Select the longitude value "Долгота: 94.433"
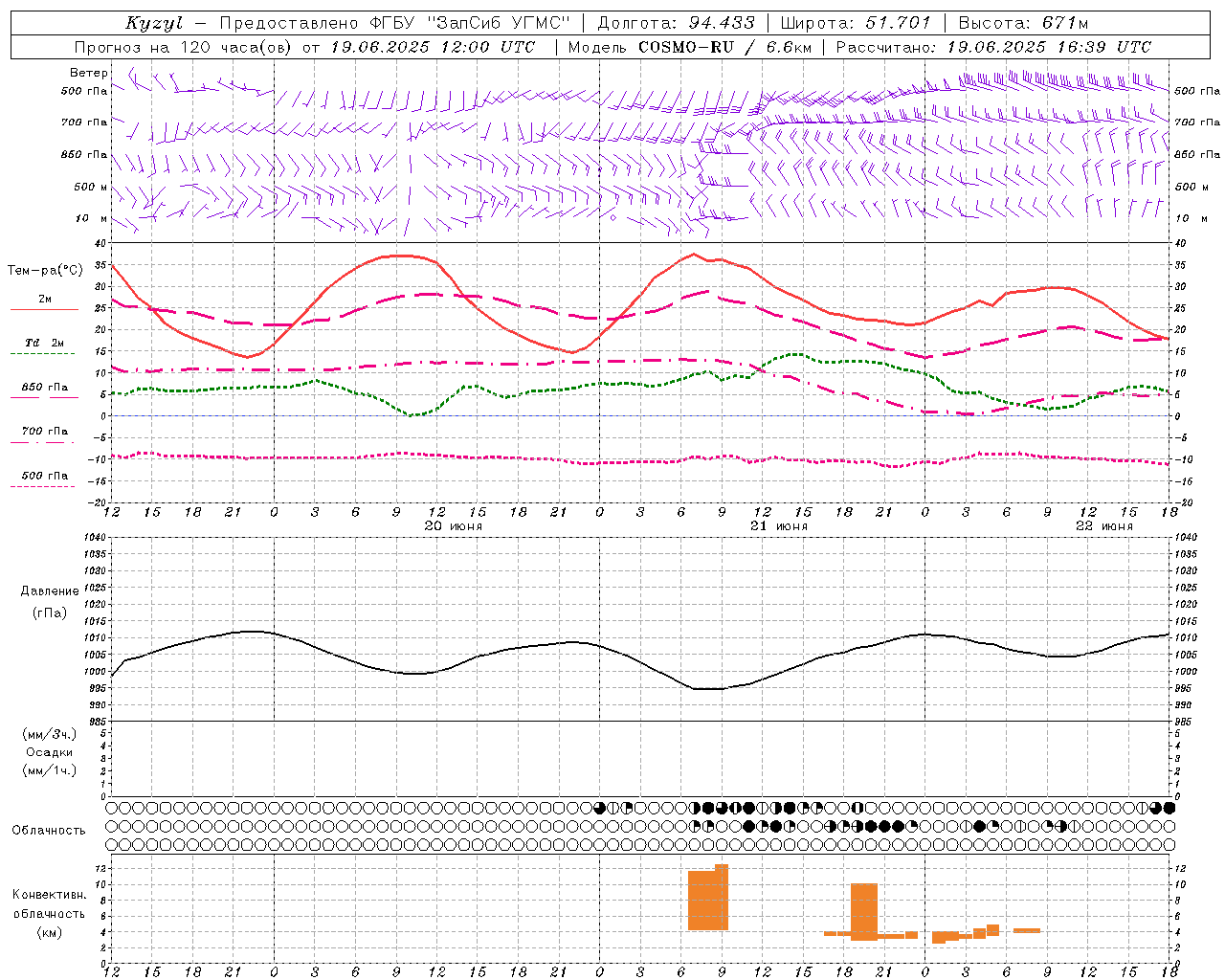The height and width of the screenshot is (980, 1225). (x=676, y=23)
